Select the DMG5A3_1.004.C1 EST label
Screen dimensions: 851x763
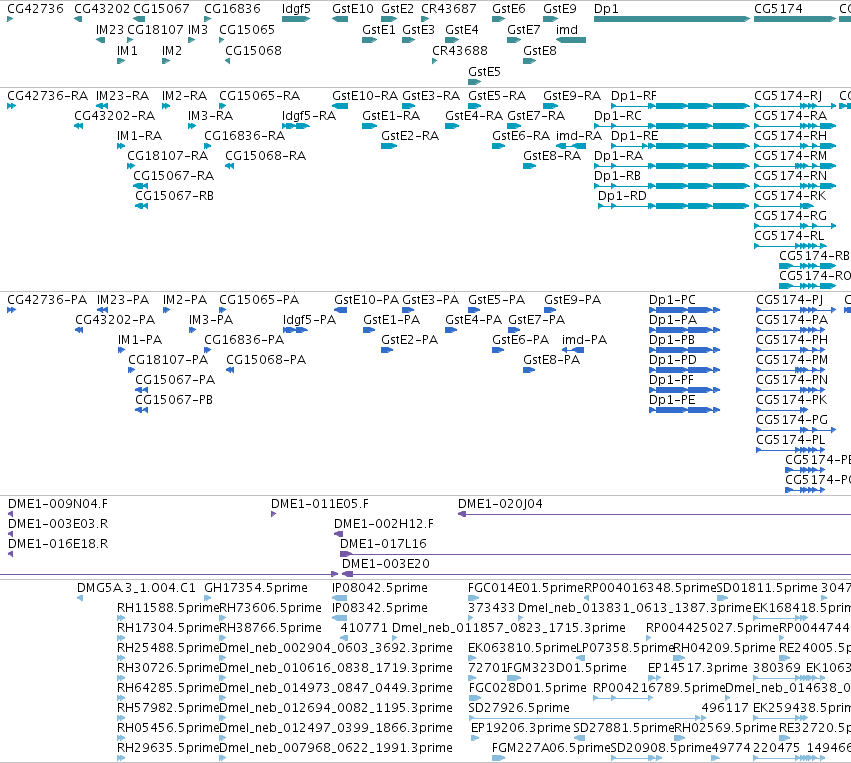point(136,588)
